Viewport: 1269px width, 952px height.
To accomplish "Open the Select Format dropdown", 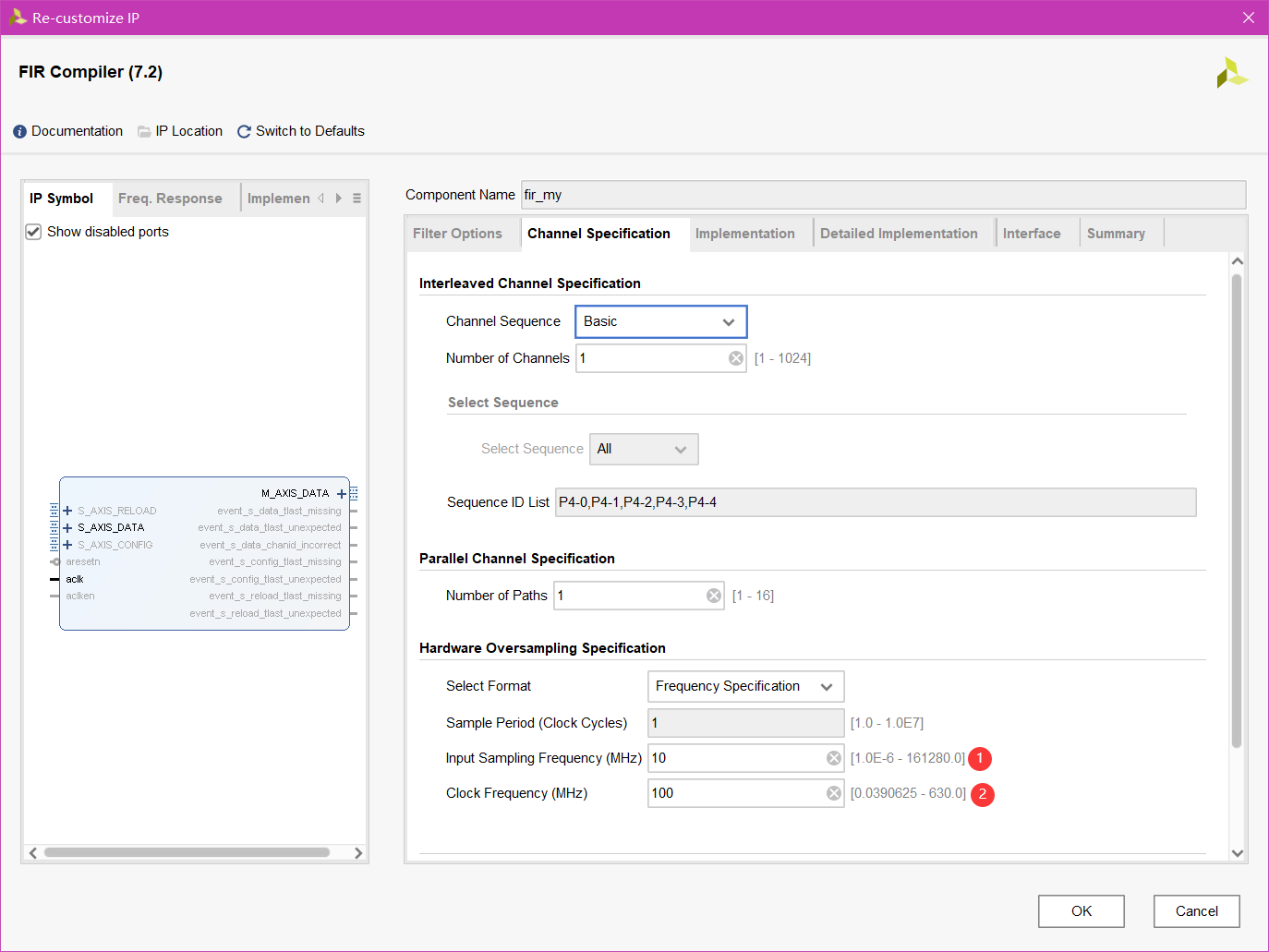I will pos(746,686).
